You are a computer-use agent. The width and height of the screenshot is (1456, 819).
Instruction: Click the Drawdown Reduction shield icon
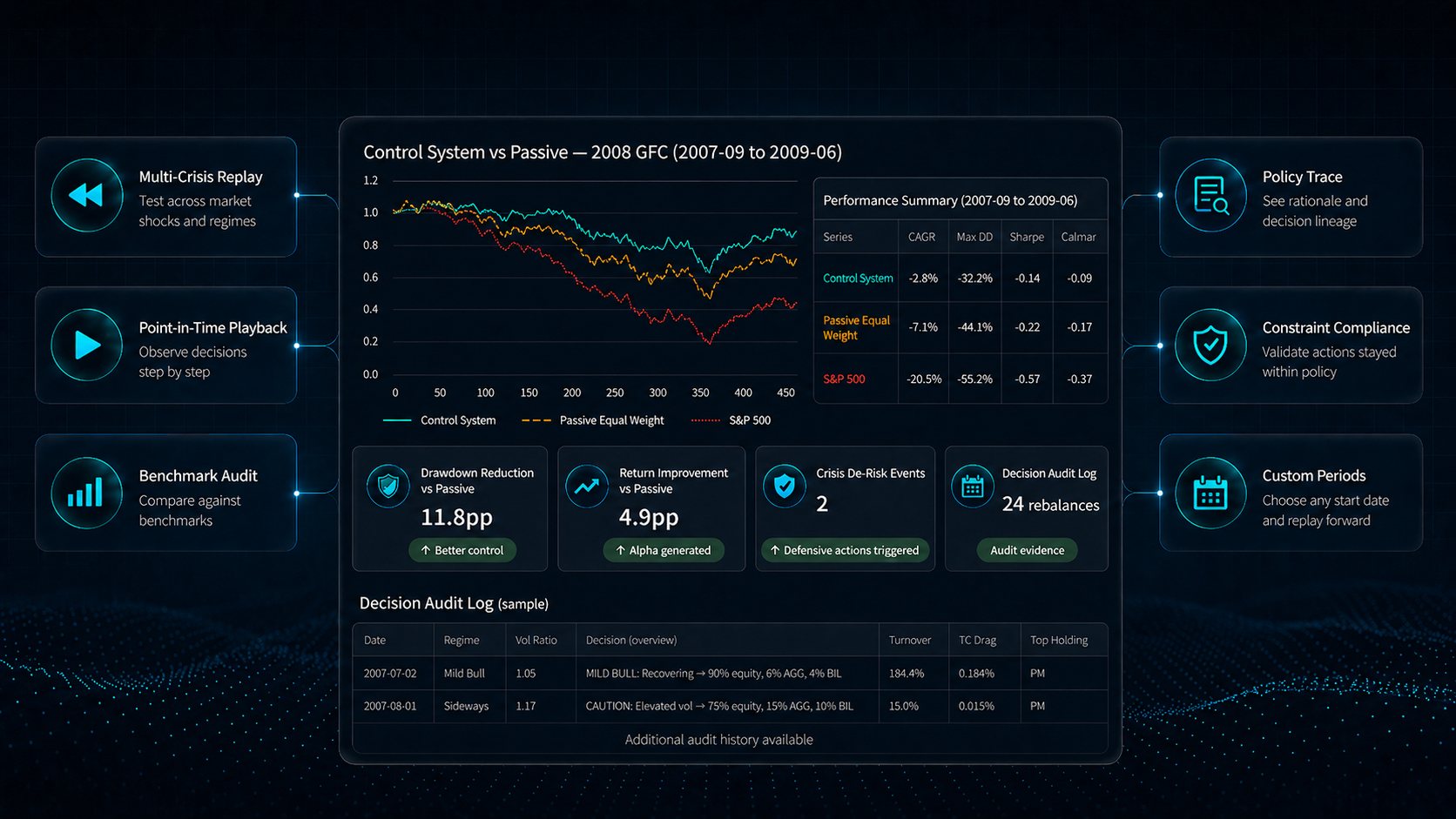pos(388,486)
